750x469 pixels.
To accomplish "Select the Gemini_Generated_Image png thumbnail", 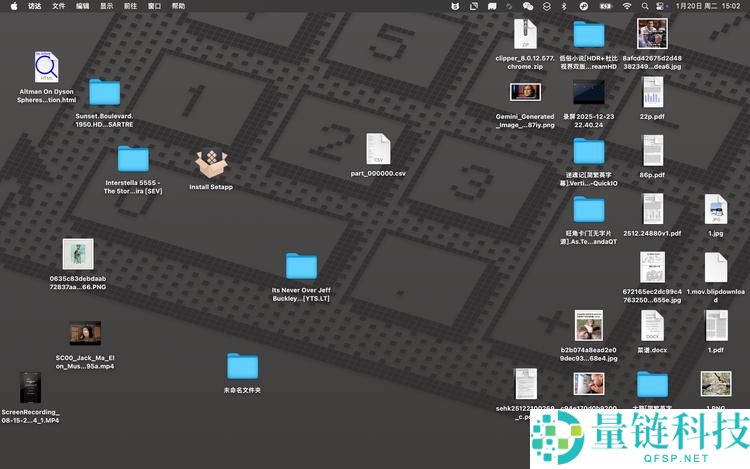I will point(525,92).
